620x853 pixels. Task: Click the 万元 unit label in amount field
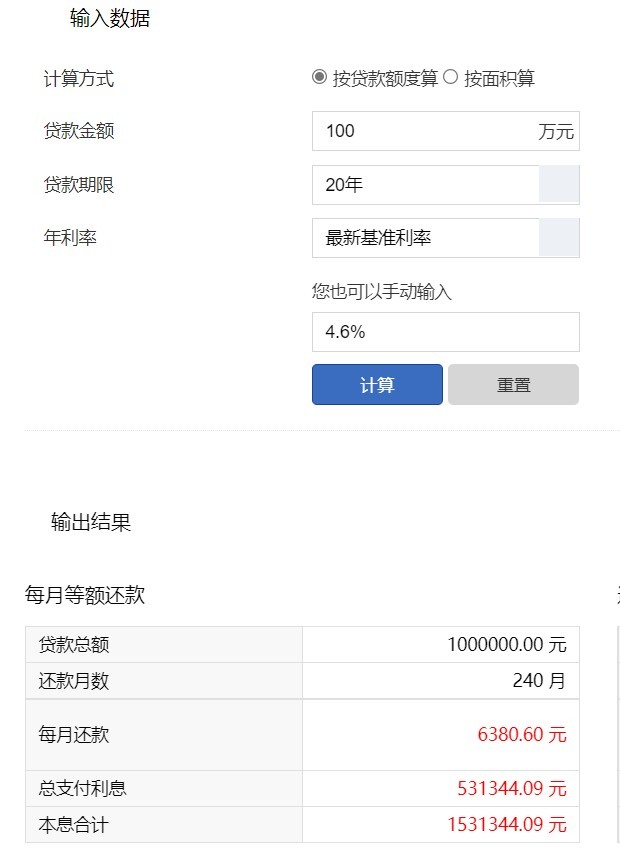click(556, 132)
